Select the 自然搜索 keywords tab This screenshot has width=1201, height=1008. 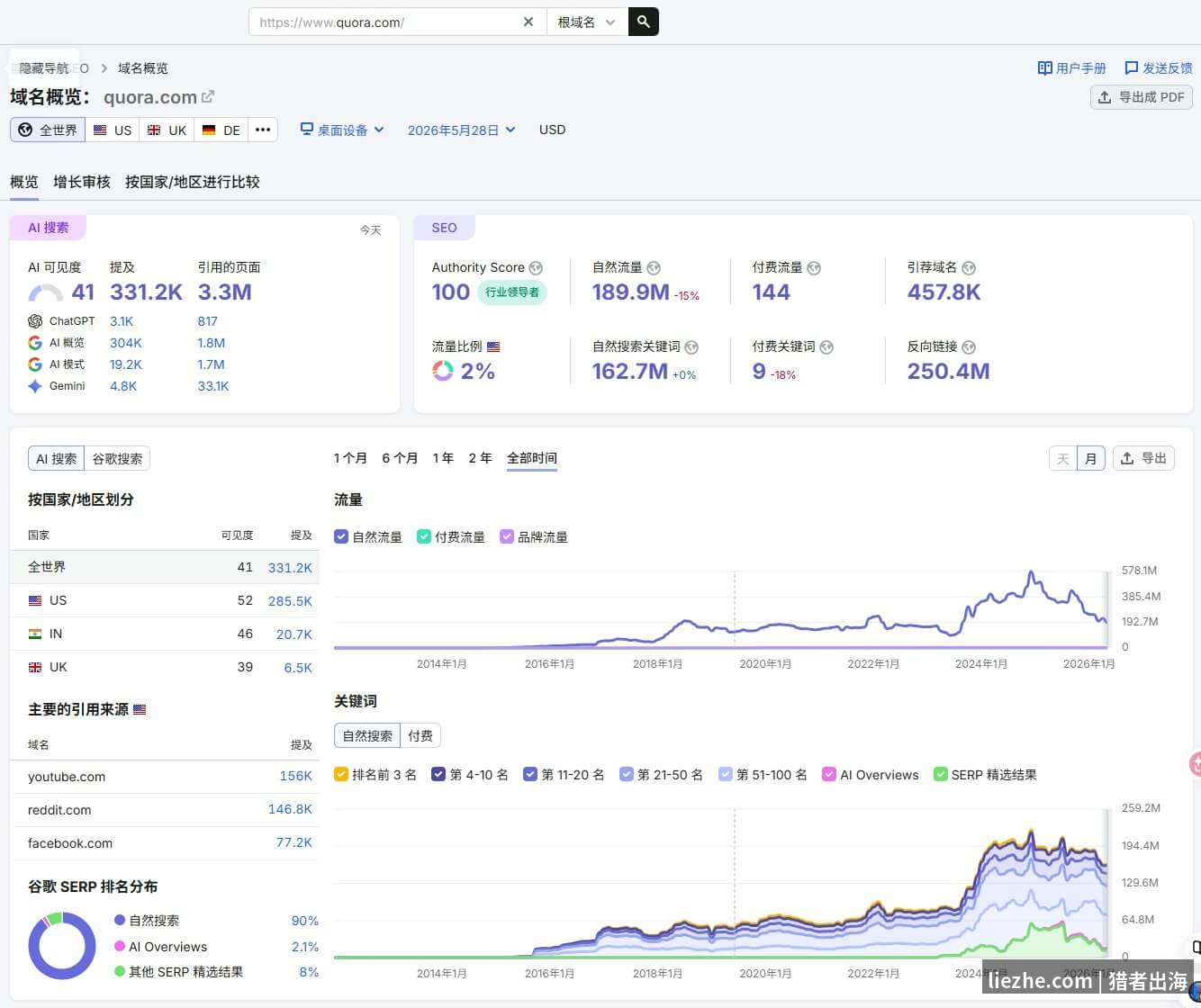(367, 735)
